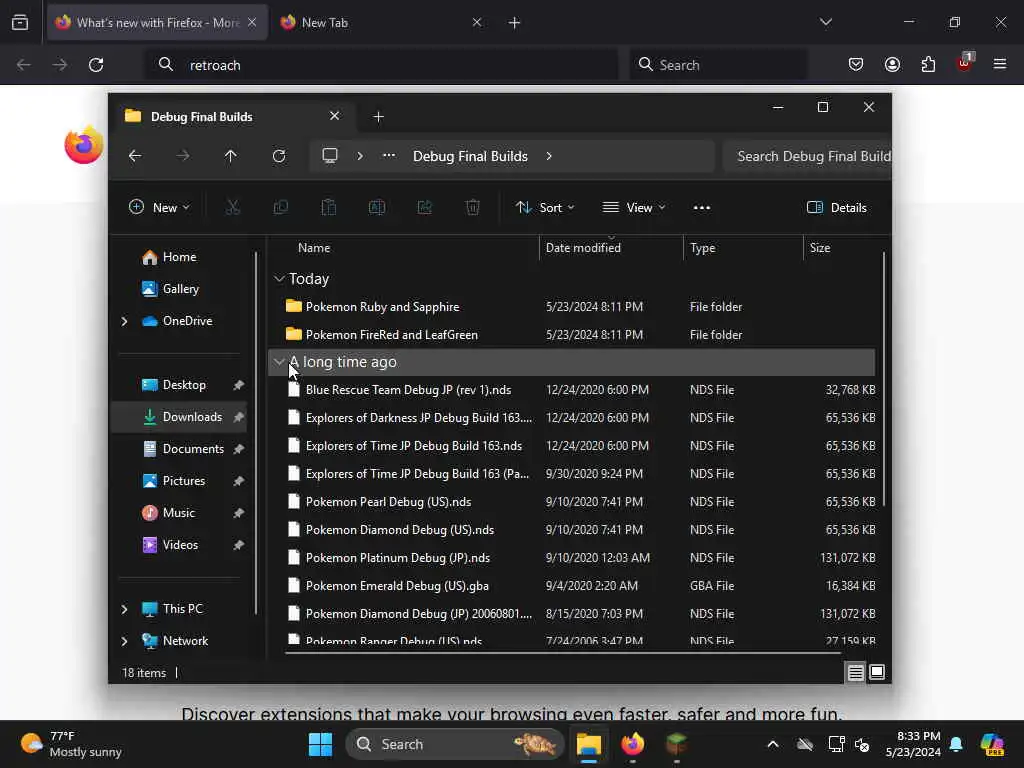This screenshot has width=1024, height=768.
Task: Click the Copy icon in Explorer toolbar
Action: tap(281, 208)
